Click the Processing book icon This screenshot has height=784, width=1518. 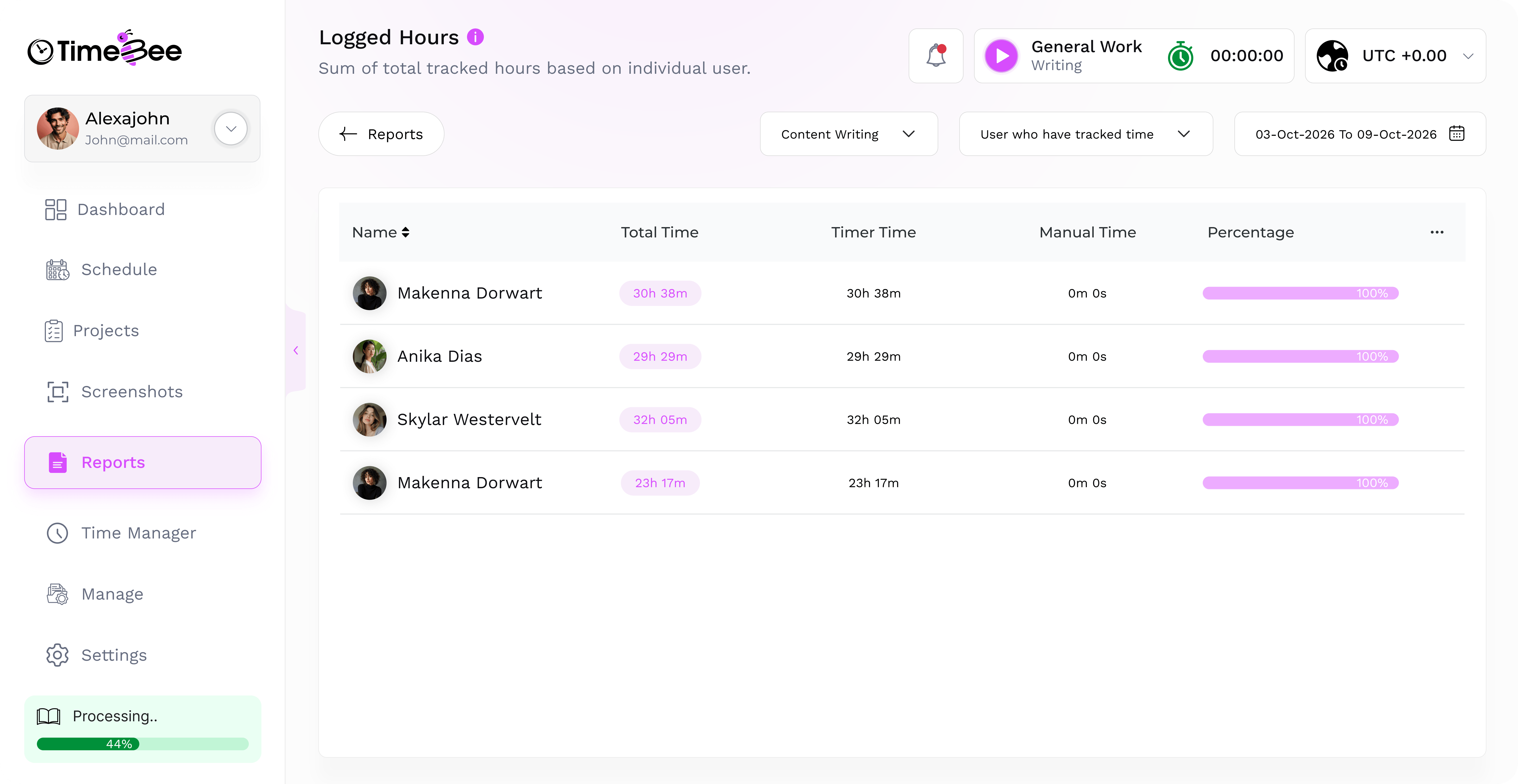tap(48, 716)
